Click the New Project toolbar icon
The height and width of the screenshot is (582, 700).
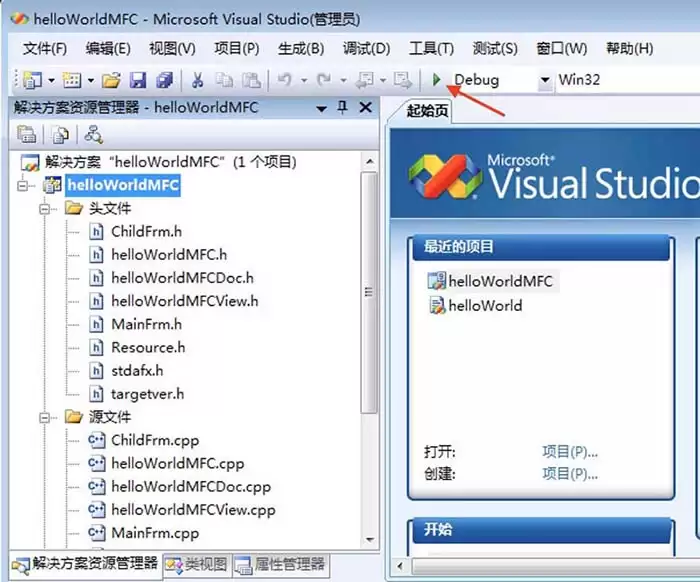pos(33,80)
